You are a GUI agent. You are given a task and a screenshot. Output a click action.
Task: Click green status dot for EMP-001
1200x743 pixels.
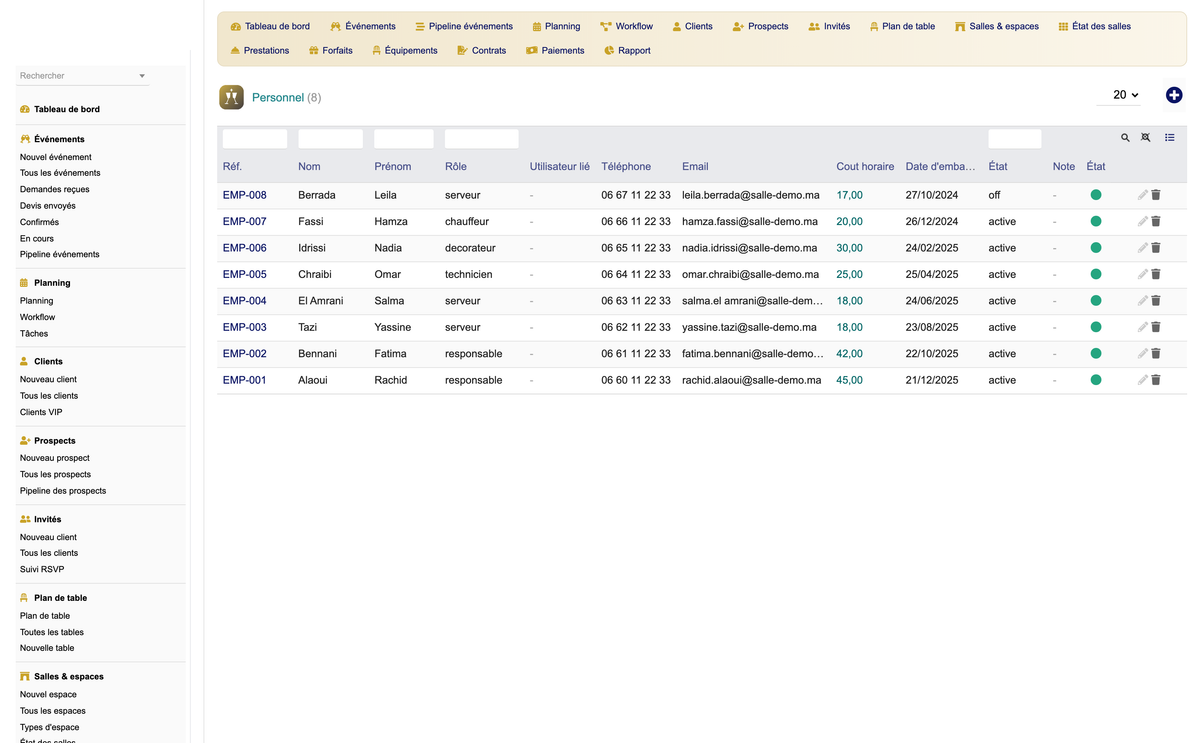click(x=1096, y=380)
